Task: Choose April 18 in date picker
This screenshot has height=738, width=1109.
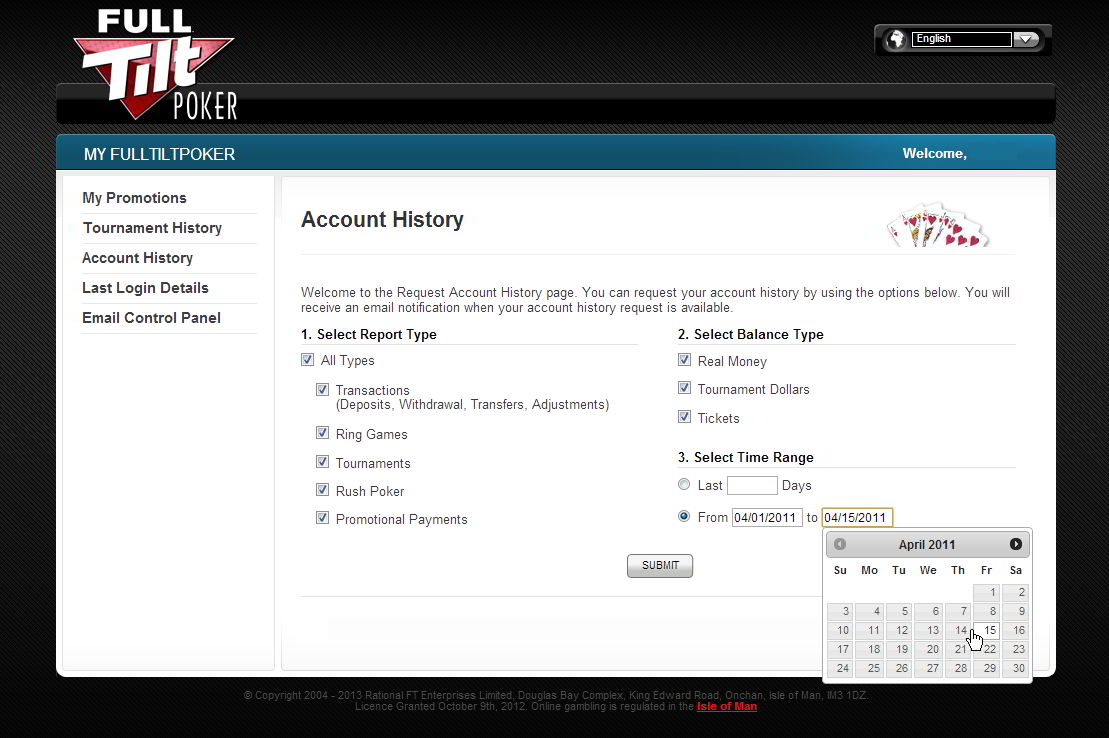Action: pos(869,650)
